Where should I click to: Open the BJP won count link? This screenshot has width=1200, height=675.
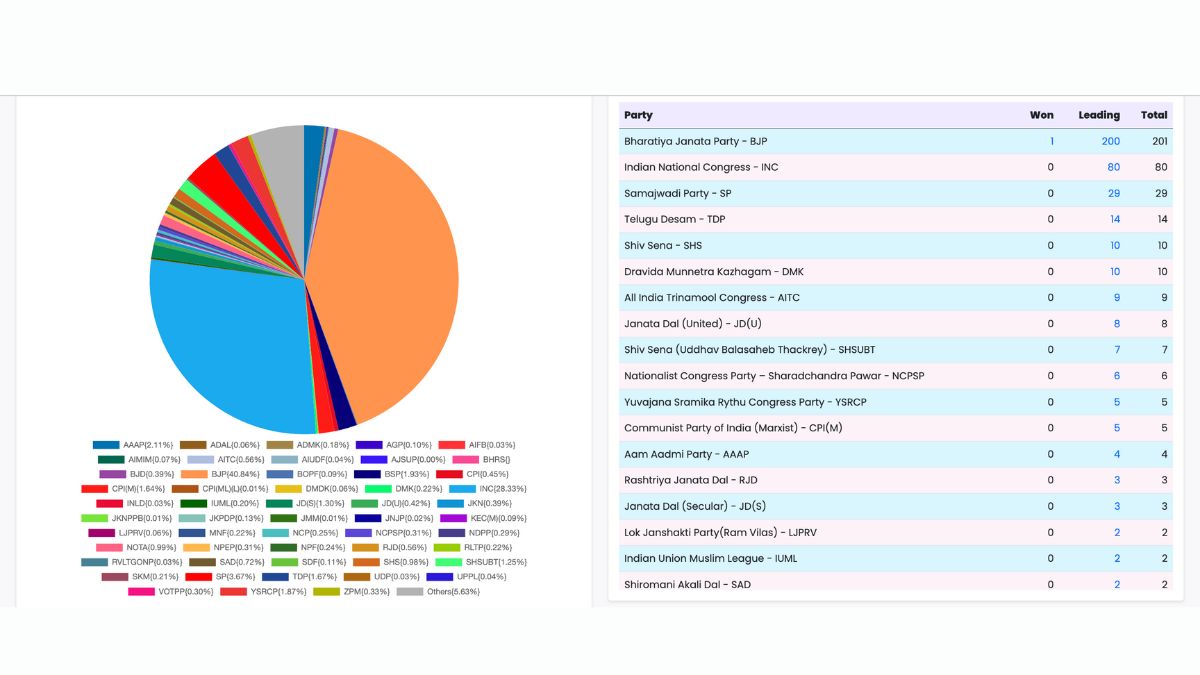1051,141
